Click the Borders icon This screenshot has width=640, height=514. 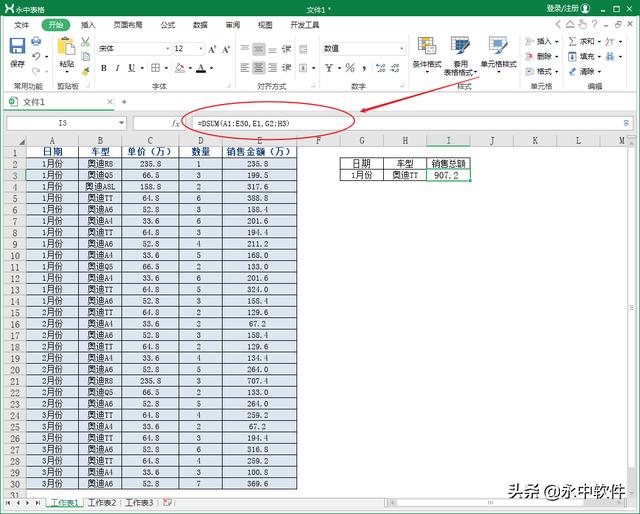[x=156, y=68]
